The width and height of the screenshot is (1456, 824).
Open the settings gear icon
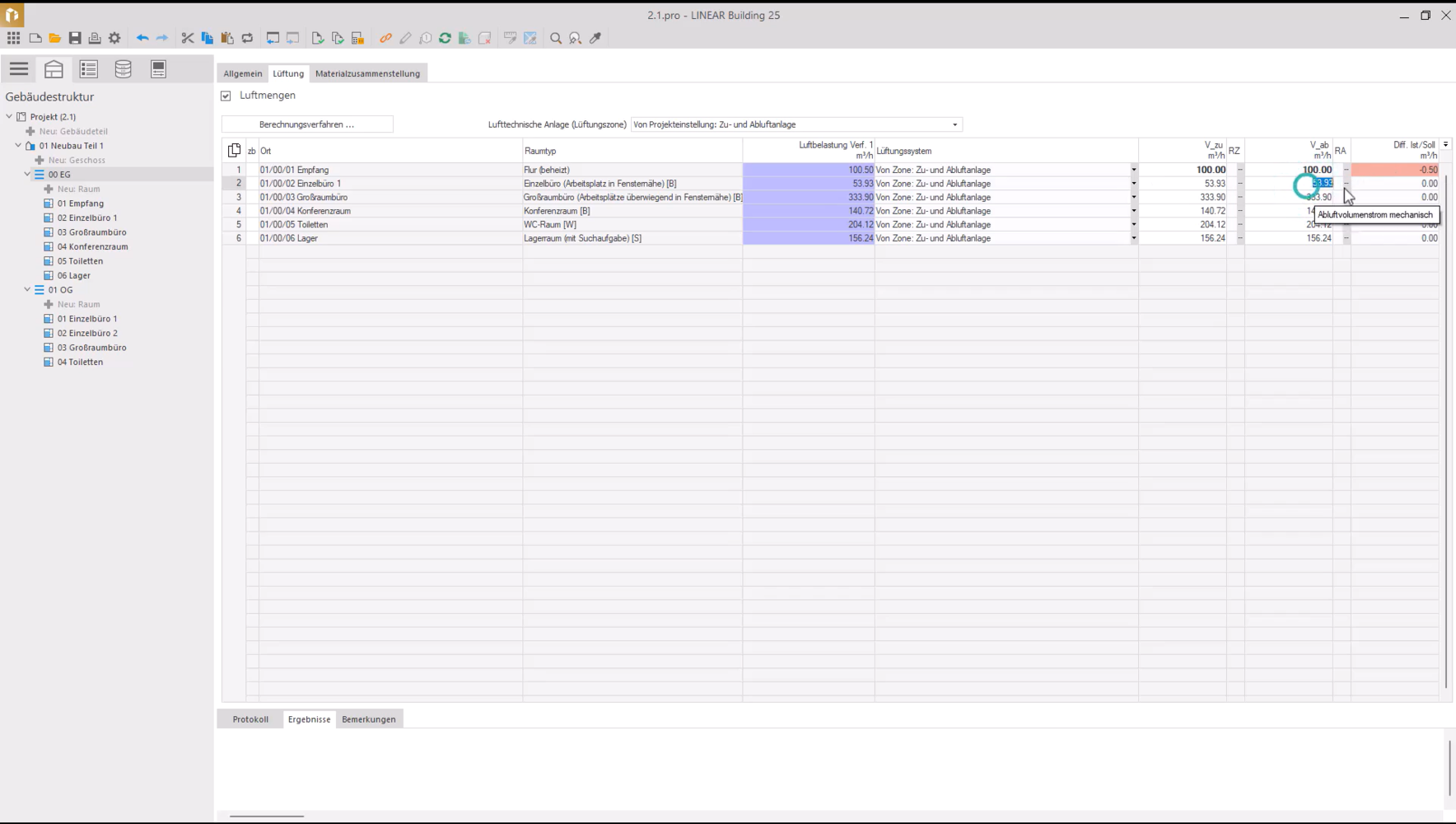point(114,38)
